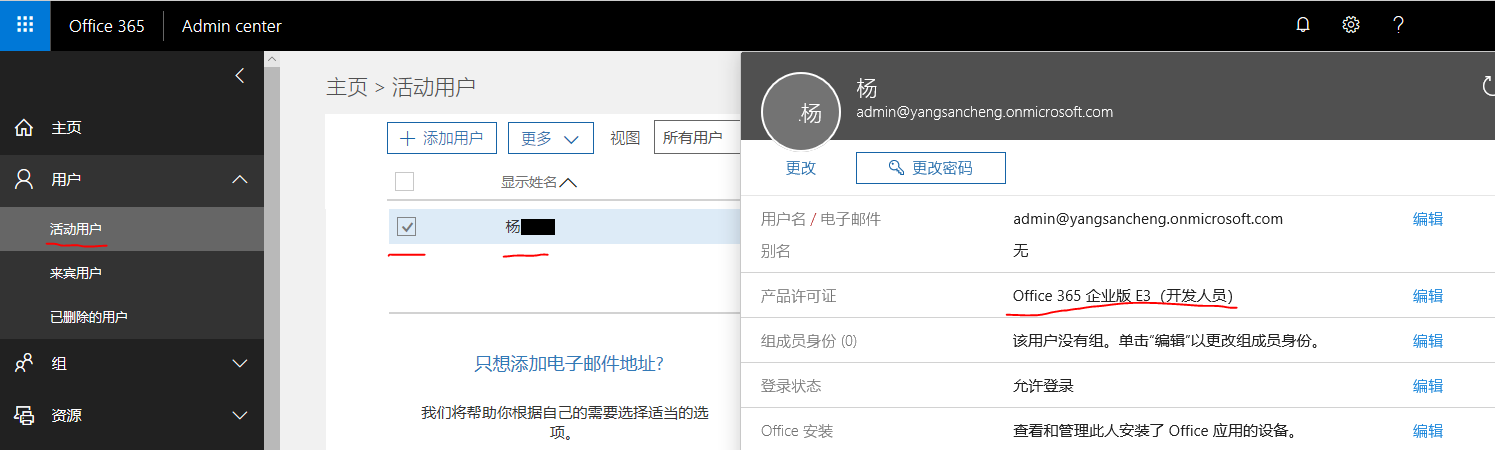Click the 用户 person icon
Viewport: 1495px width, 450px height.
(24, 180)
